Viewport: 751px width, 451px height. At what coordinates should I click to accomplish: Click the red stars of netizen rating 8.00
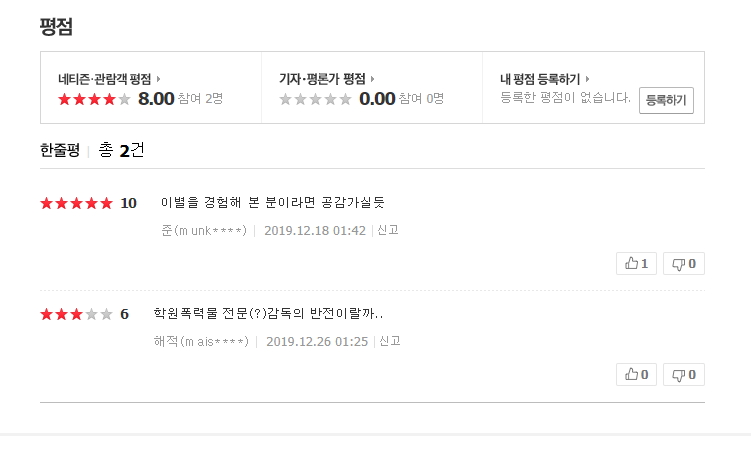(x=94, y=99)
